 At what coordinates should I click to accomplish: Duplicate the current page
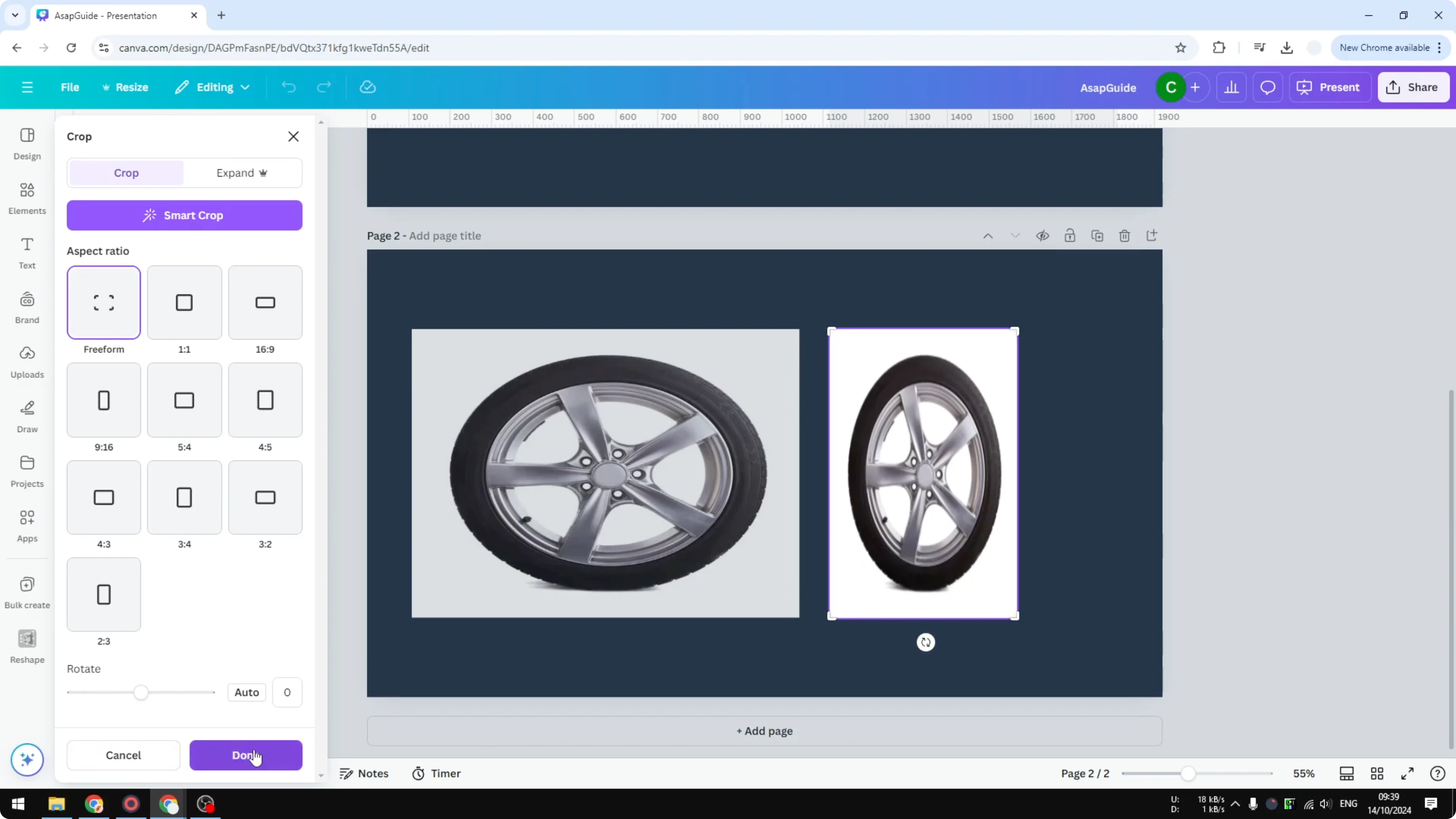click(x=1097, y=236)
